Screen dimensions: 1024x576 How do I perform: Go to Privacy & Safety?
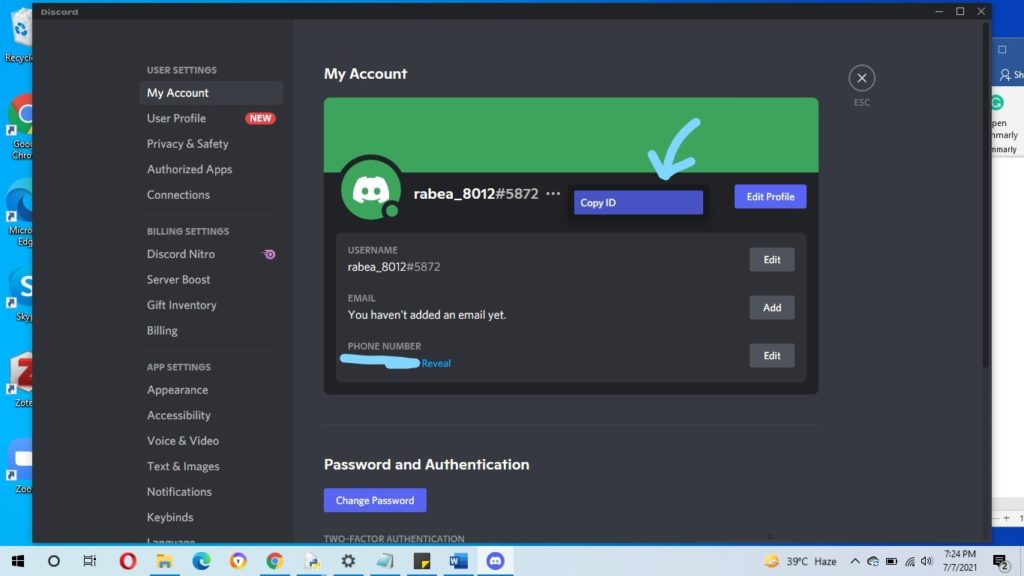211,144
